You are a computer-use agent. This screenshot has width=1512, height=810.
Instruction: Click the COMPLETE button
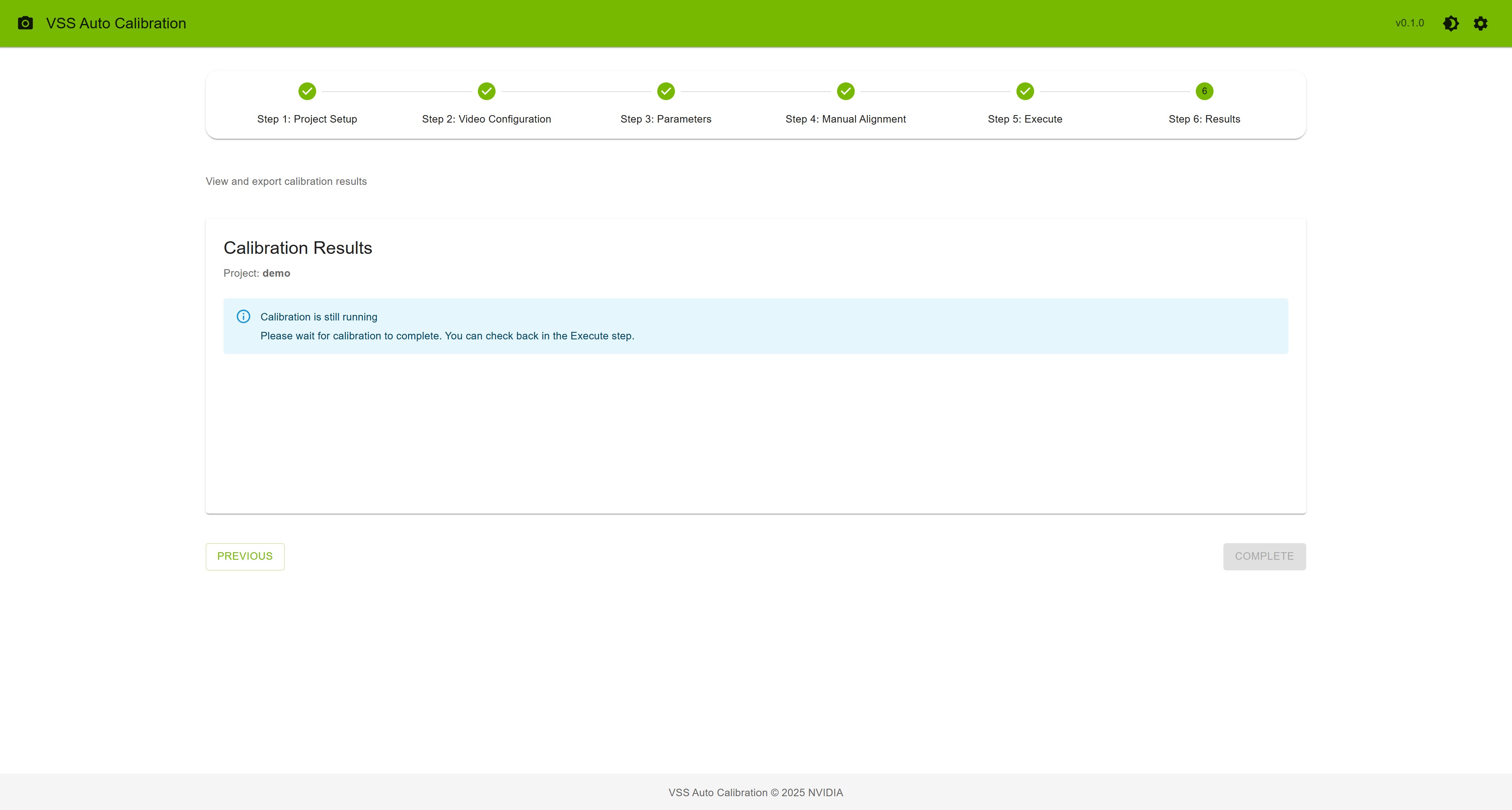(x=1264, y=557)
